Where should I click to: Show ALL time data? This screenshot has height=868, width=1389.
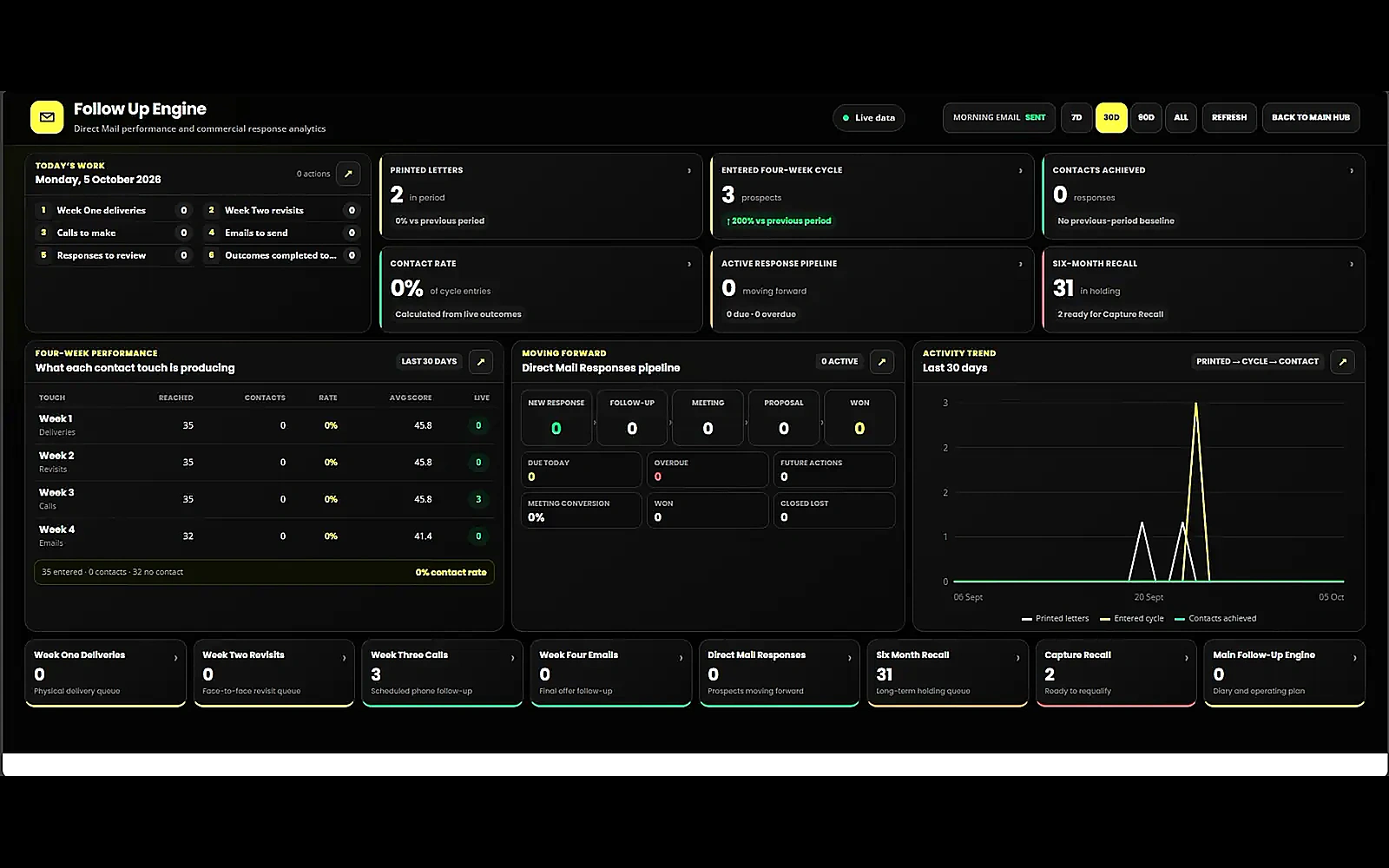tap(1181, 118)
